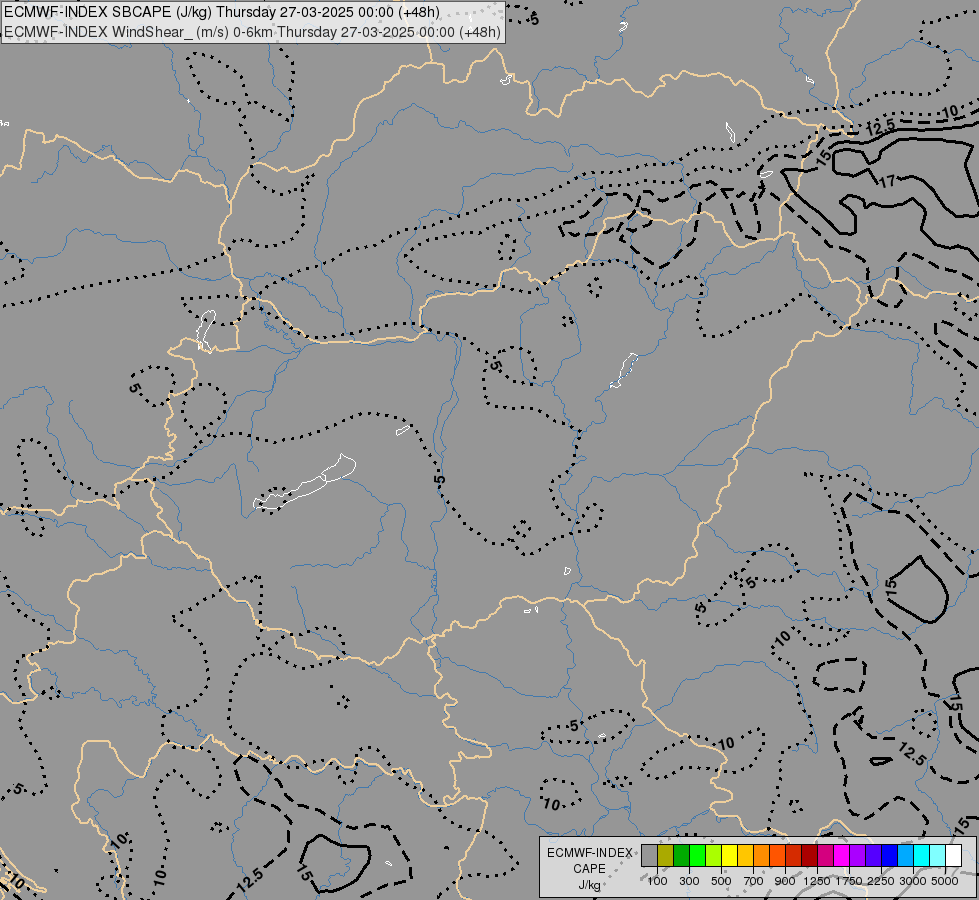Click the '5000' legend value
The height and width of the screenshot is (900, 979).
[945, 881]
